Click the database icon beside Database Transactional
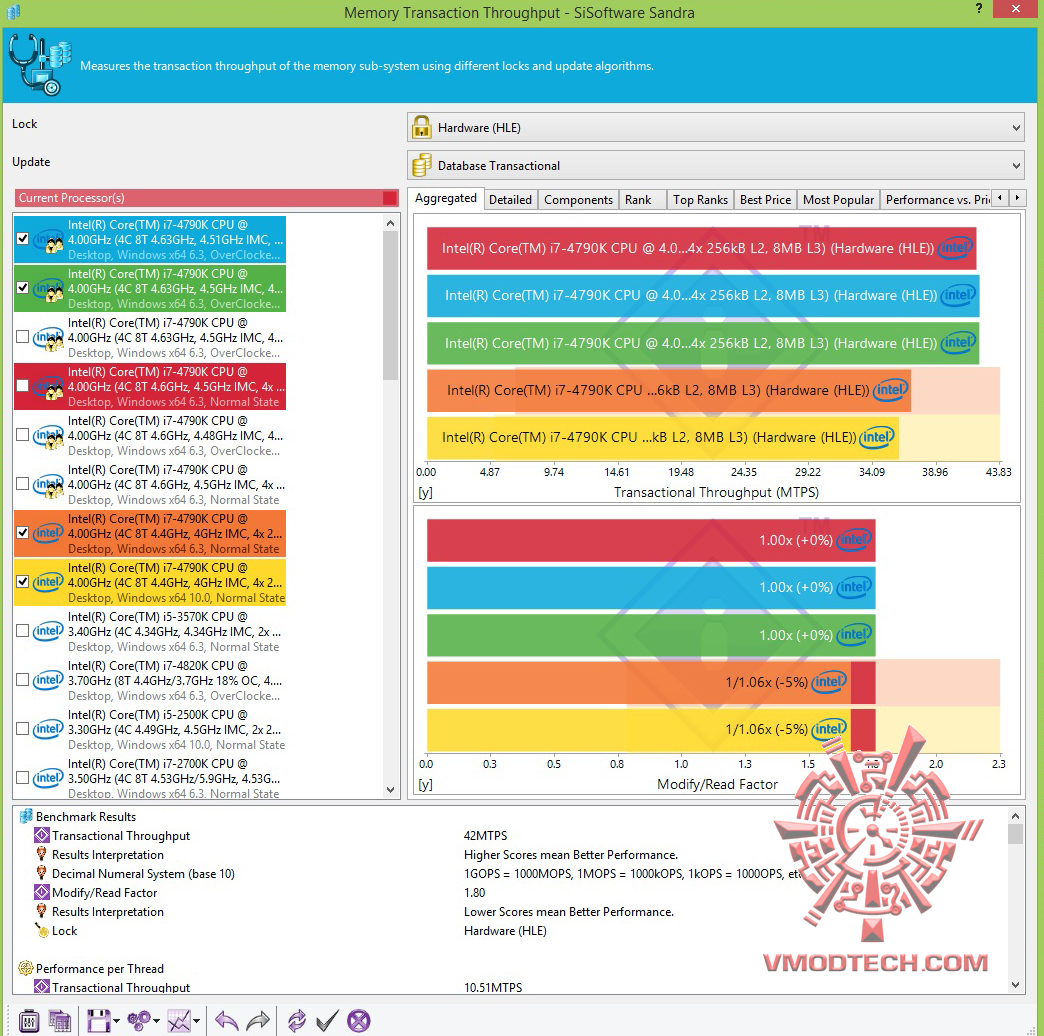The image size is (1044, 1036). click(x=421, y=165)
